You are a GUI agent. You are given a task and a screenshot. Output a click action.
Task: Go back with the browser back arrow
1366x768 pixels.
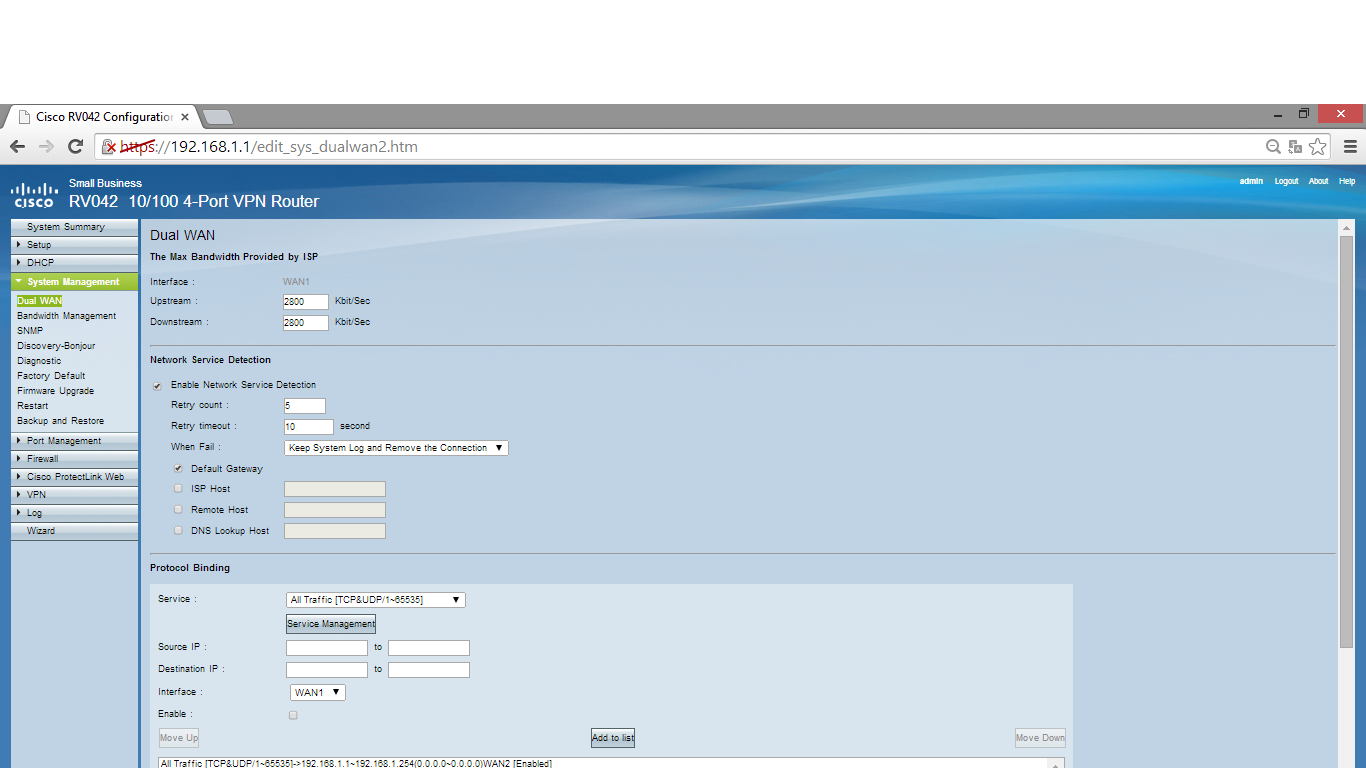pos(17,147)
